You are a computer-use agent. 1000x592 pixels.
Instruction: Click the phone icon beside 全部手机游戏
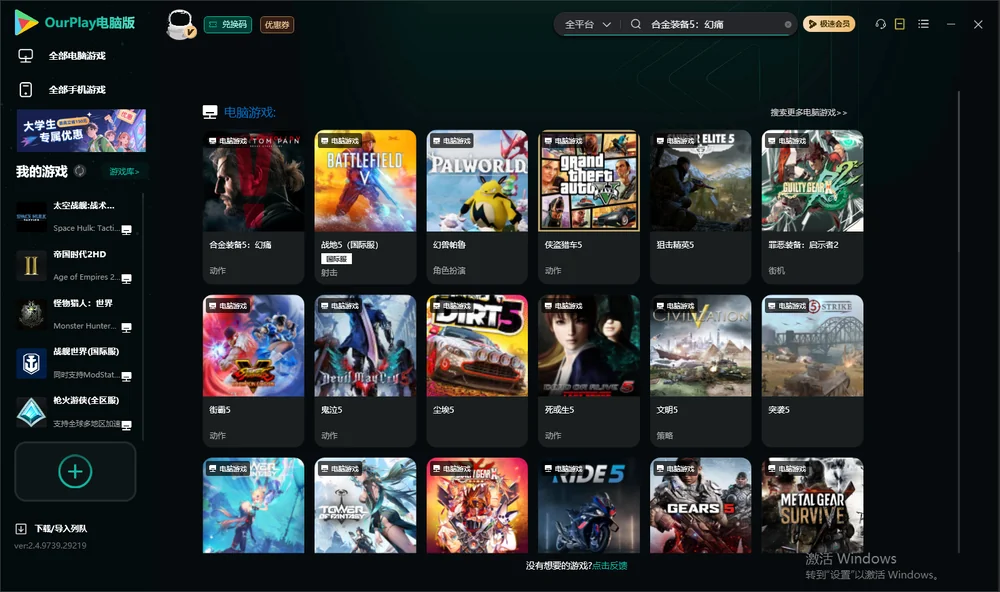[x=26, y=90]
